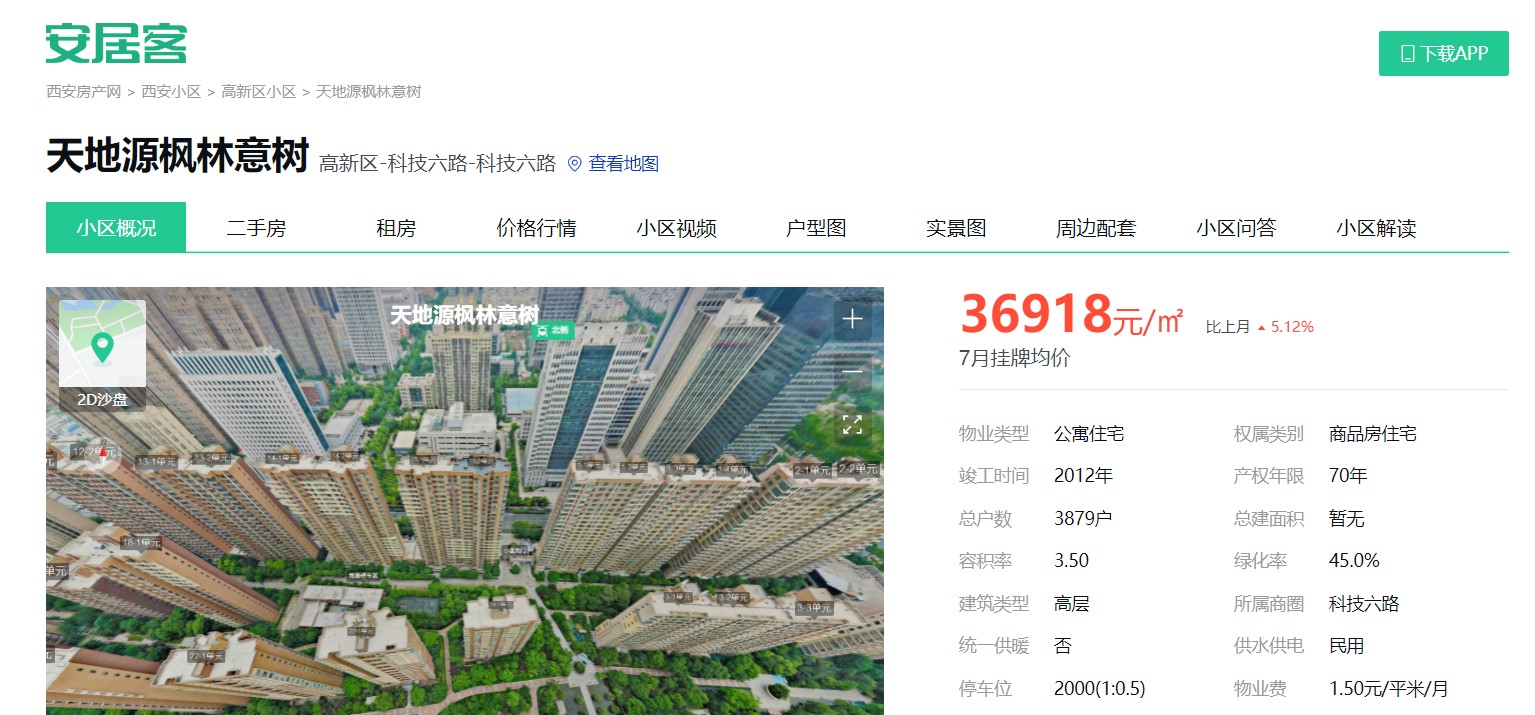Image resolution: width=1535 pixels, height=715 pixels.
Task: Go to 周边配套 tab
Action: pyautogui.click(x=1096, y=228)
